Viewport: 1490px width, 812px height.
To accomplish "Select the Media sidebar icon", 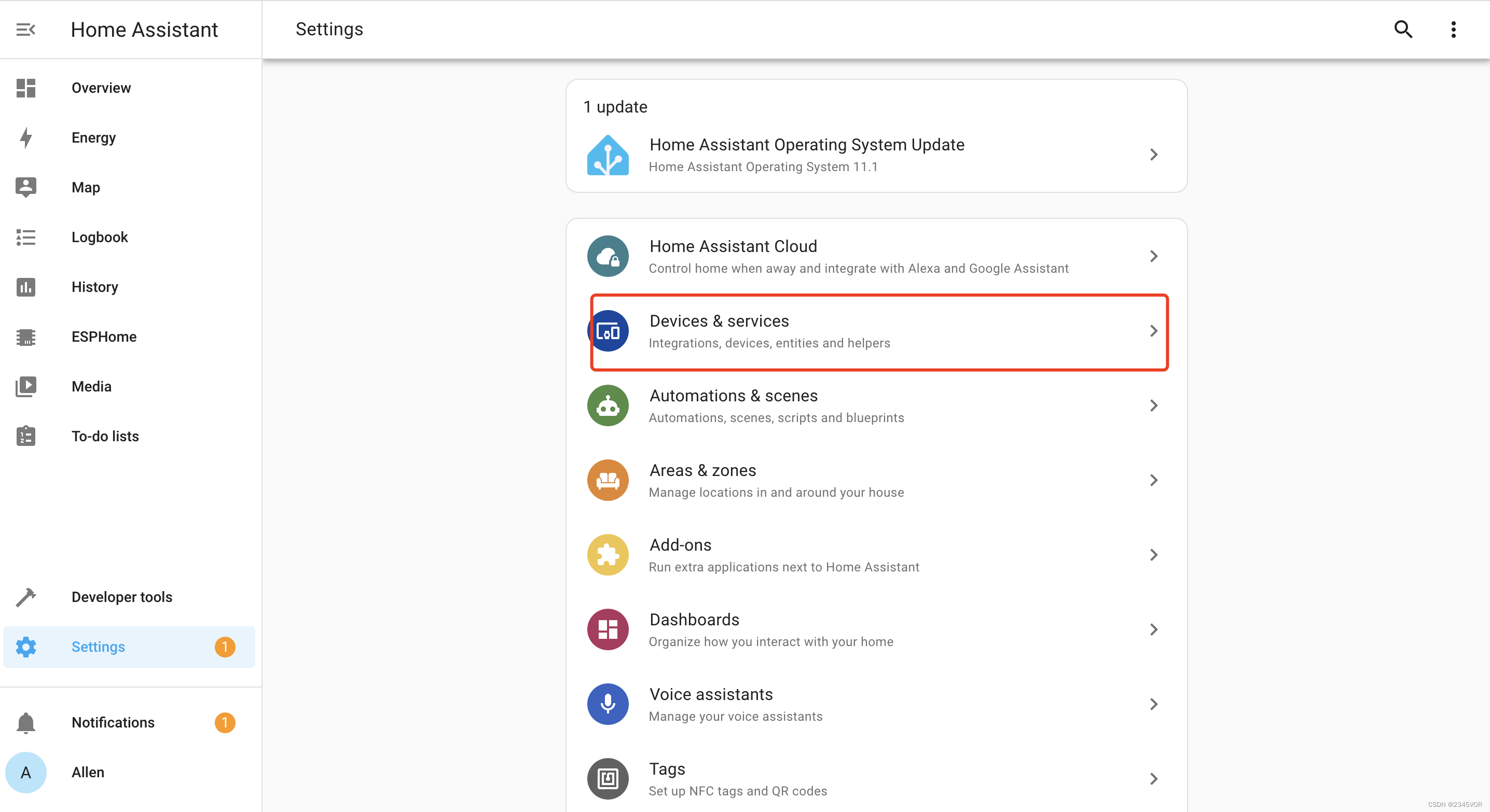I will coord(26,386).
